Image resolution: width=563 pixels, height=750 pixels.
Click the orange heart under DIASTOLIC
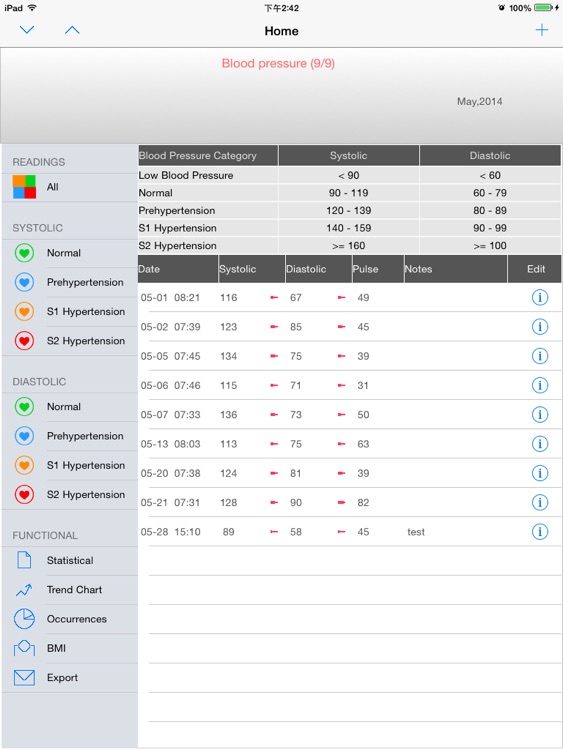click(x=24, y=465)
